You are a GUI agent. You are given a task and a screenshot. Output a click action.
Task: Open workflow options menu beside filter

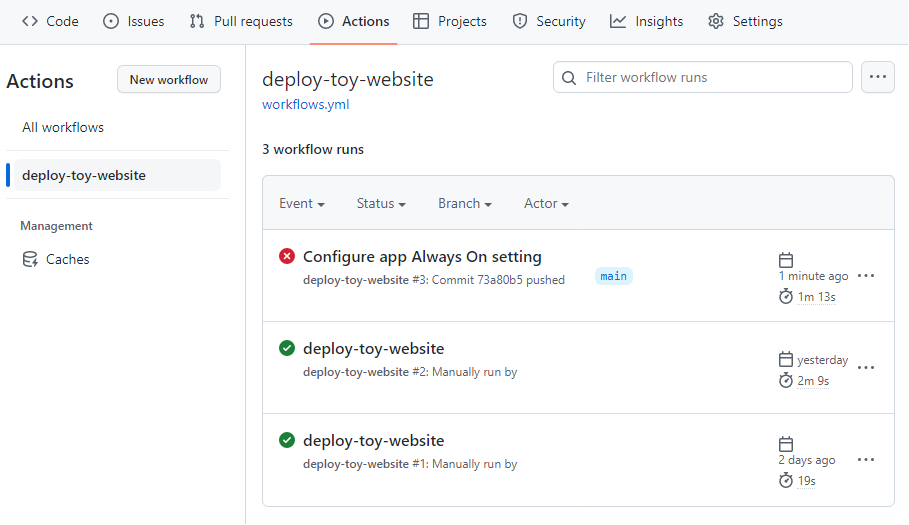coord(878,77)
